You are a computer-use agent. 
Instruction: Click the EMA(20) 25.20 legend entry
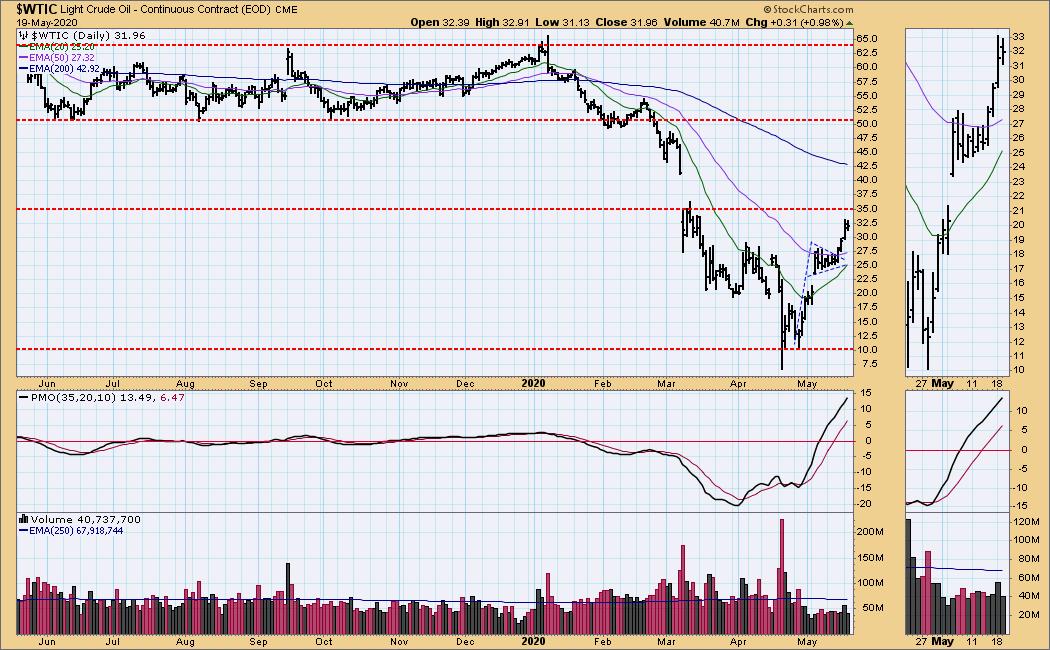(62, 47)
